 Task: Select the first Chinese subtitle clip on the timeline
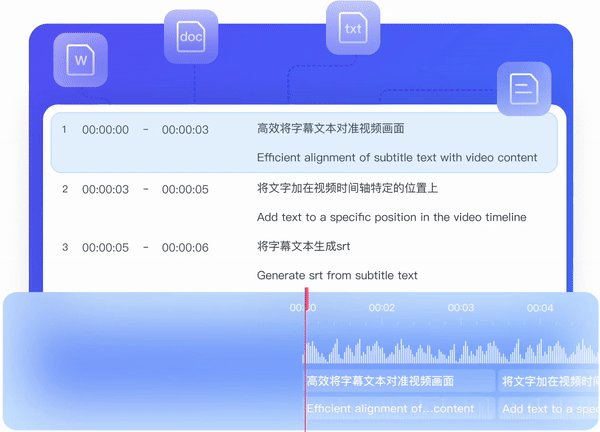(399, 381)
